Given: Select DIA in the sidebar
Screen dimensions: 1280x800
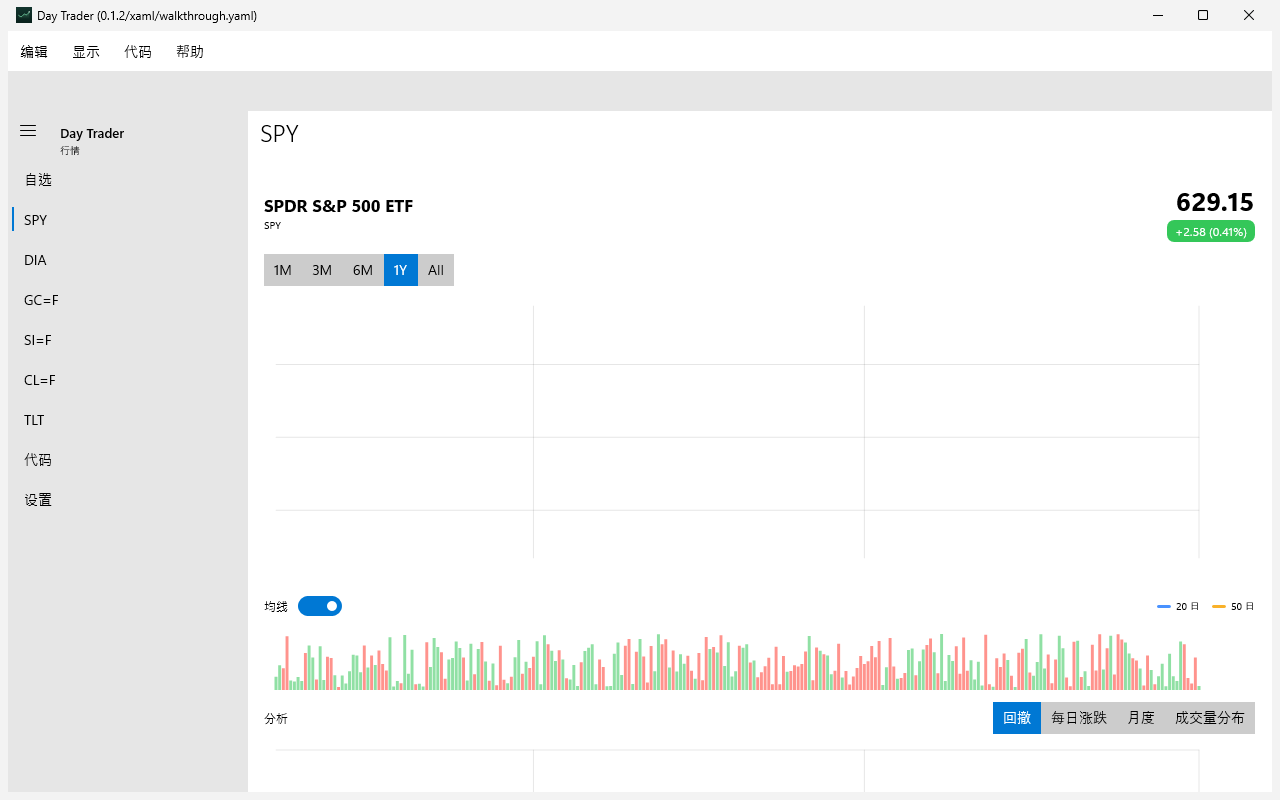Looking at the screenshot, I should pos(128,260).
